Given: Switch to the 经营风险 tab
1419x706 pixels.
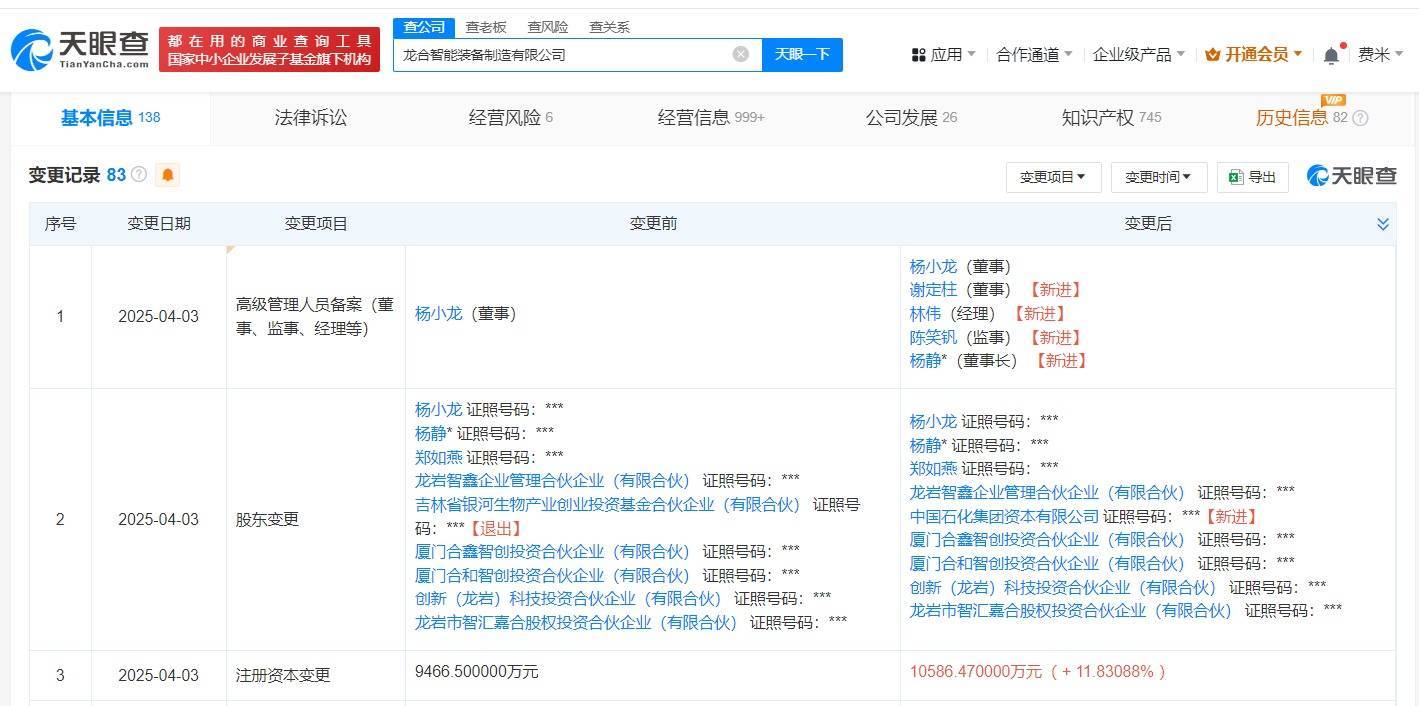Looking at the screenshot, I should pos(511,118).
